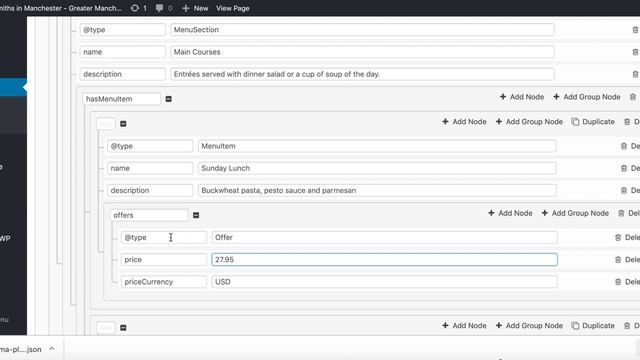Screen dimensions: 640x360
Task: Edit the Sunday Lunch value field
Action: tap(377, 168)
